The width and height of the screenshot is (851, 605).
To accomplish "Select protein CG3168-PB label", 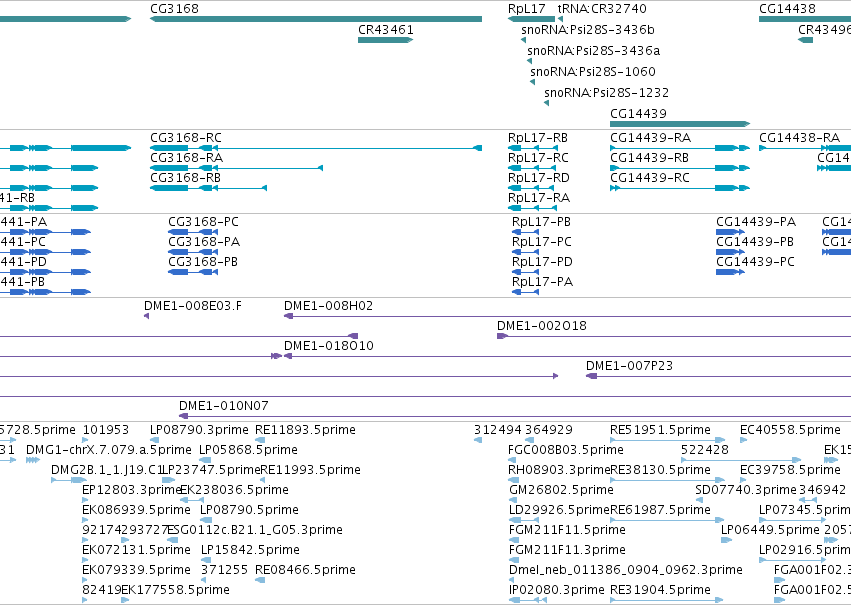I will pos(203,262).
